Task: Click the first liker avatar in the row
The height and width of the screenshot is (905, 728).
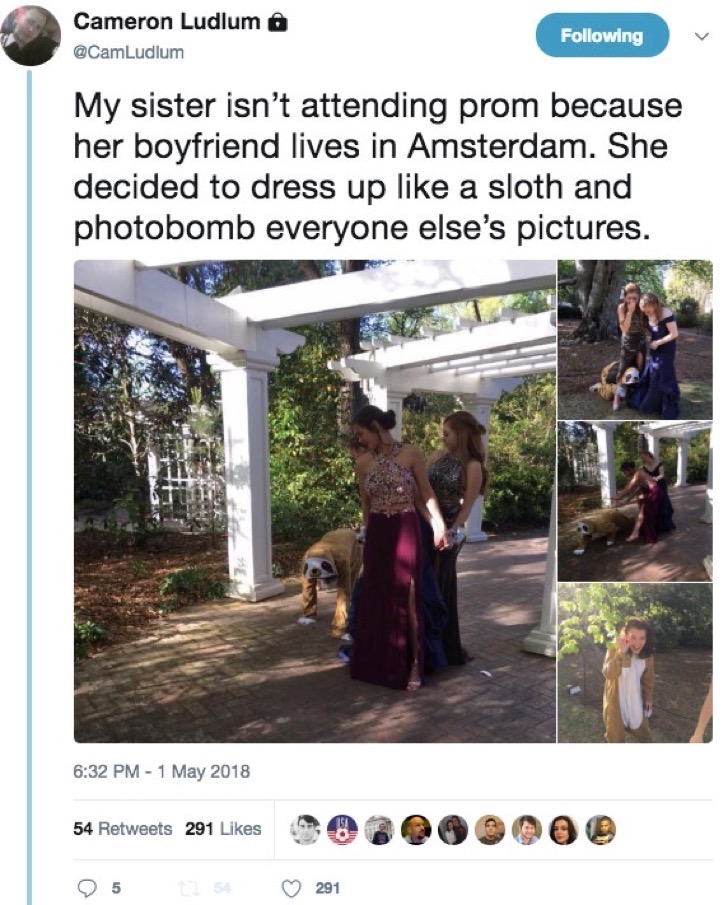Action: point(305,830)
